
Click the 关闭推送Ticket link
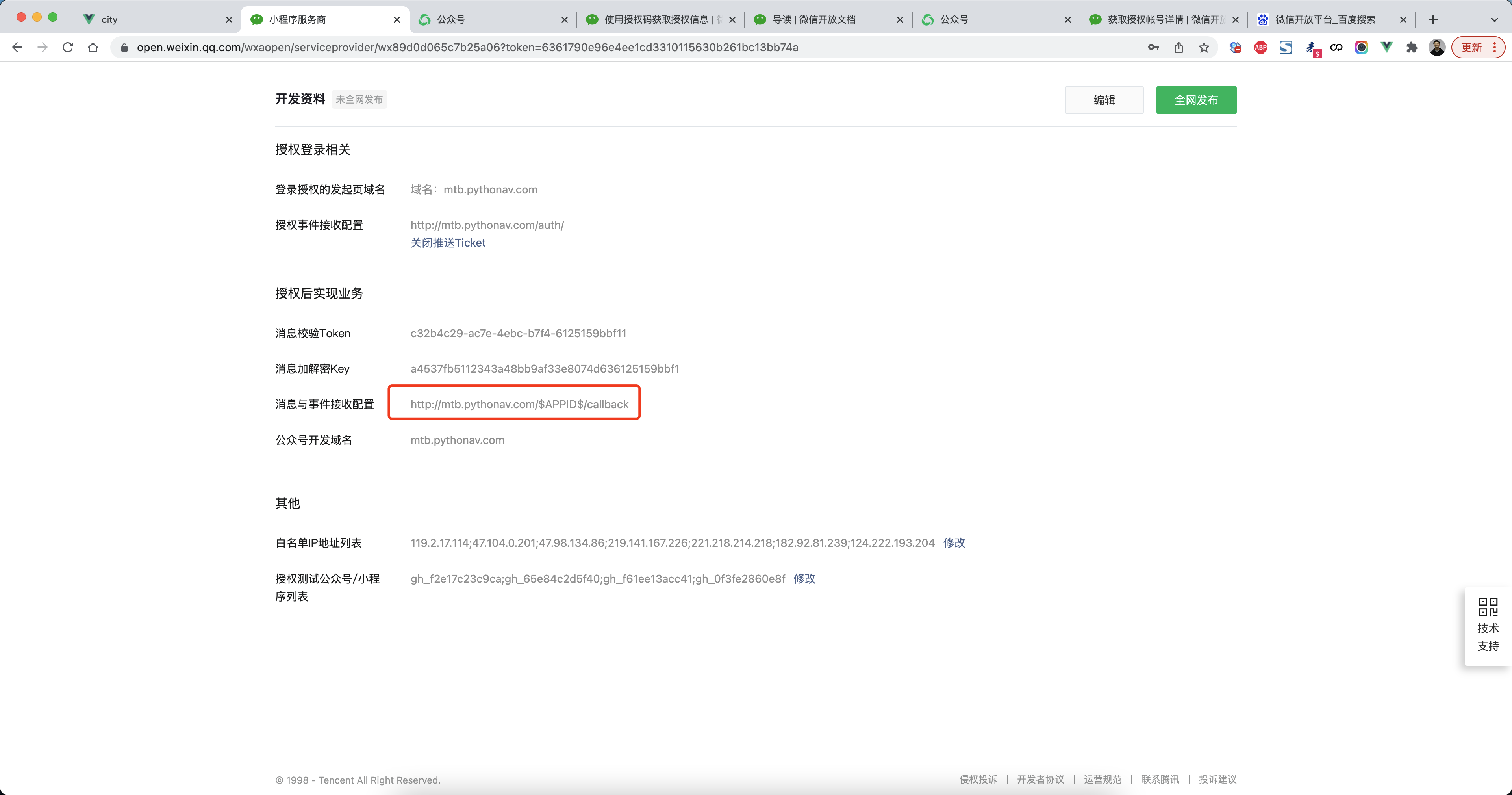pos(448,243)
